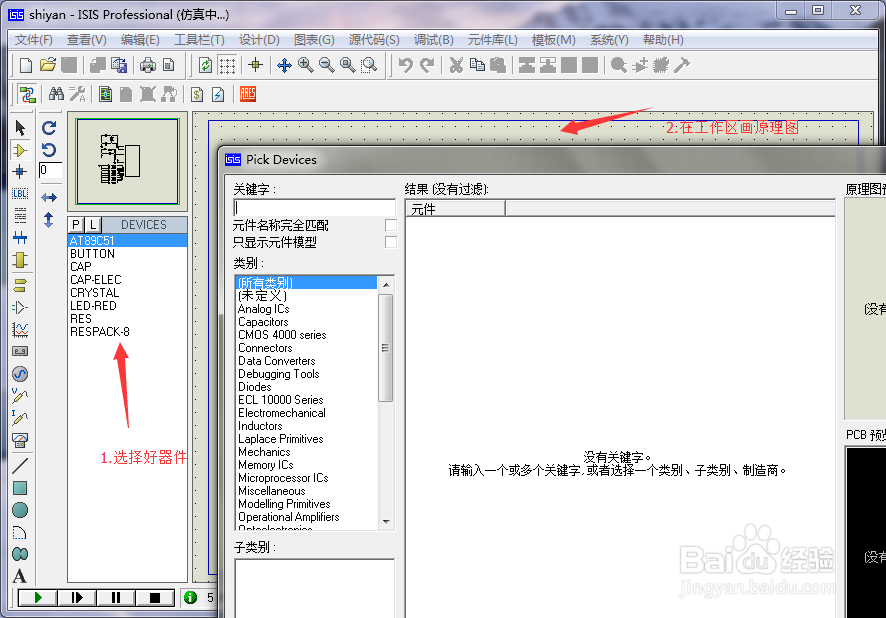Open the 查看(V) menu
886x618 pixels.
[86, 40]
